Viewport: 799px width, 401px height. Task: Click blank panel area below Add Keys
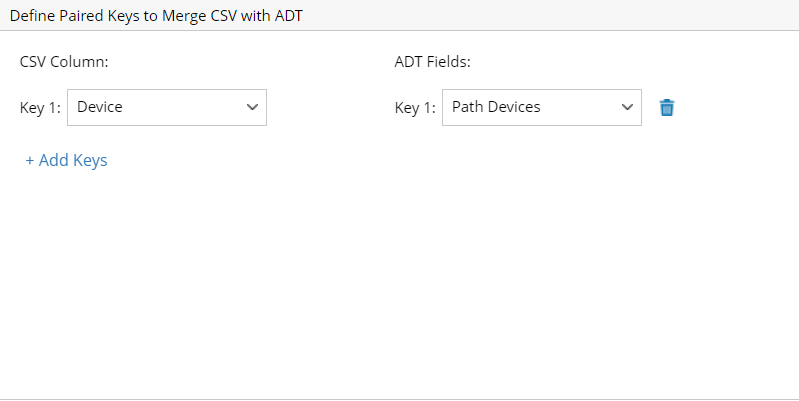[200, 280]
